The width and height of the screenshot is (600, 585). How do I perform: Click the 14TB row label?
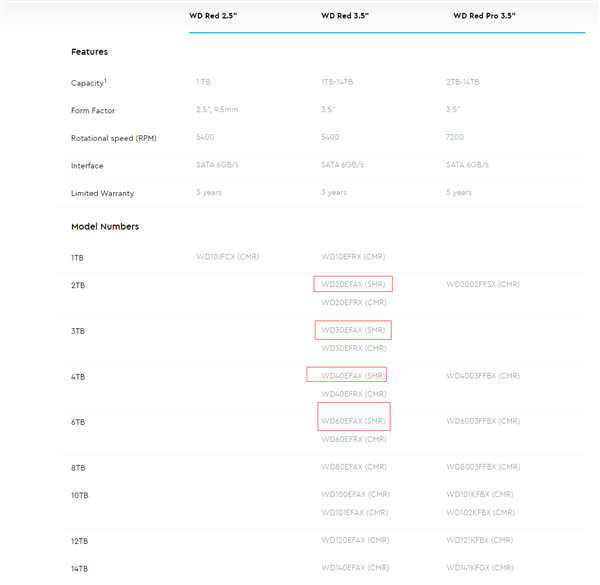80,569
